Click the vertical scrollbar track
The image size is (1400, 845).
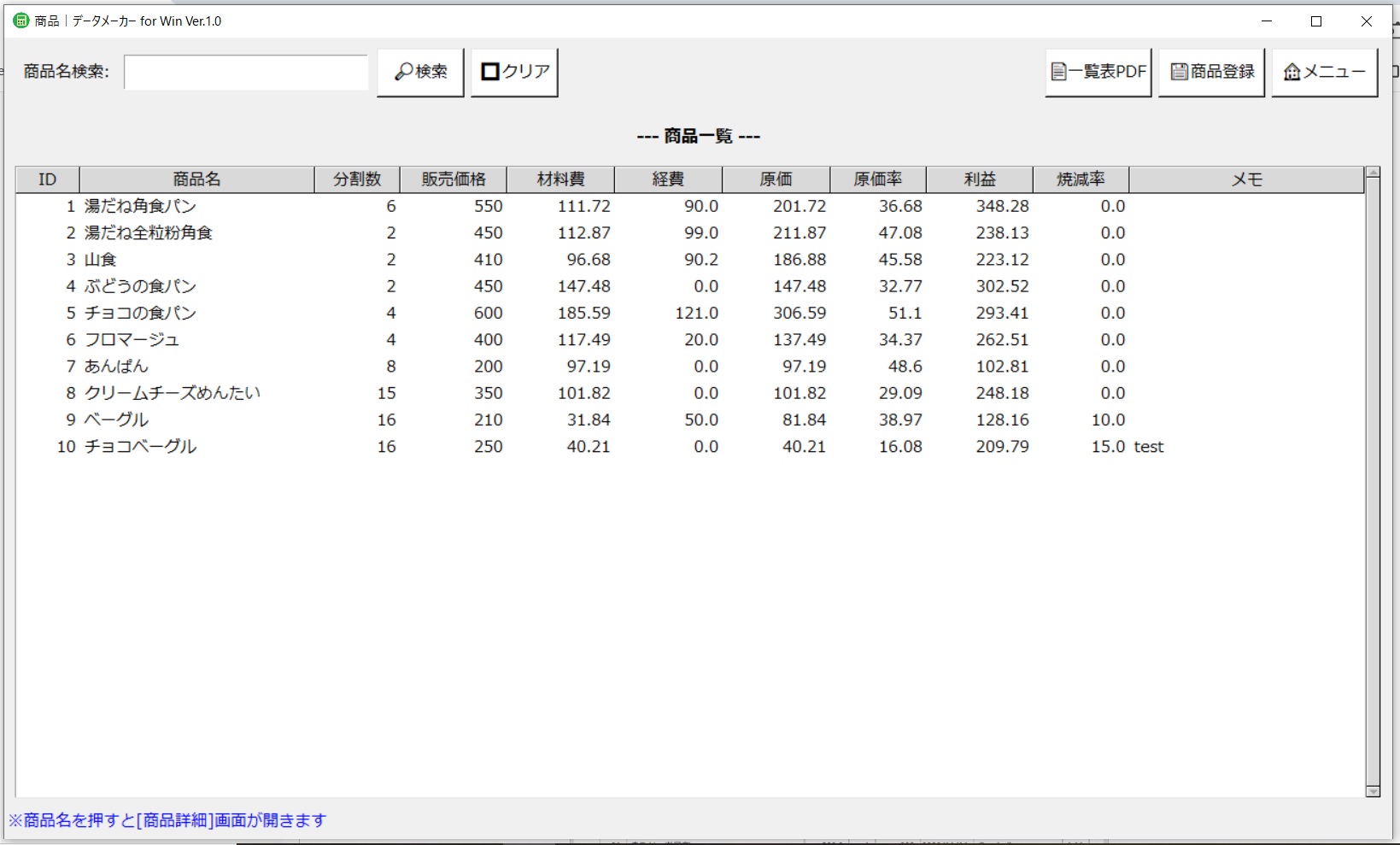point(1373,482)
